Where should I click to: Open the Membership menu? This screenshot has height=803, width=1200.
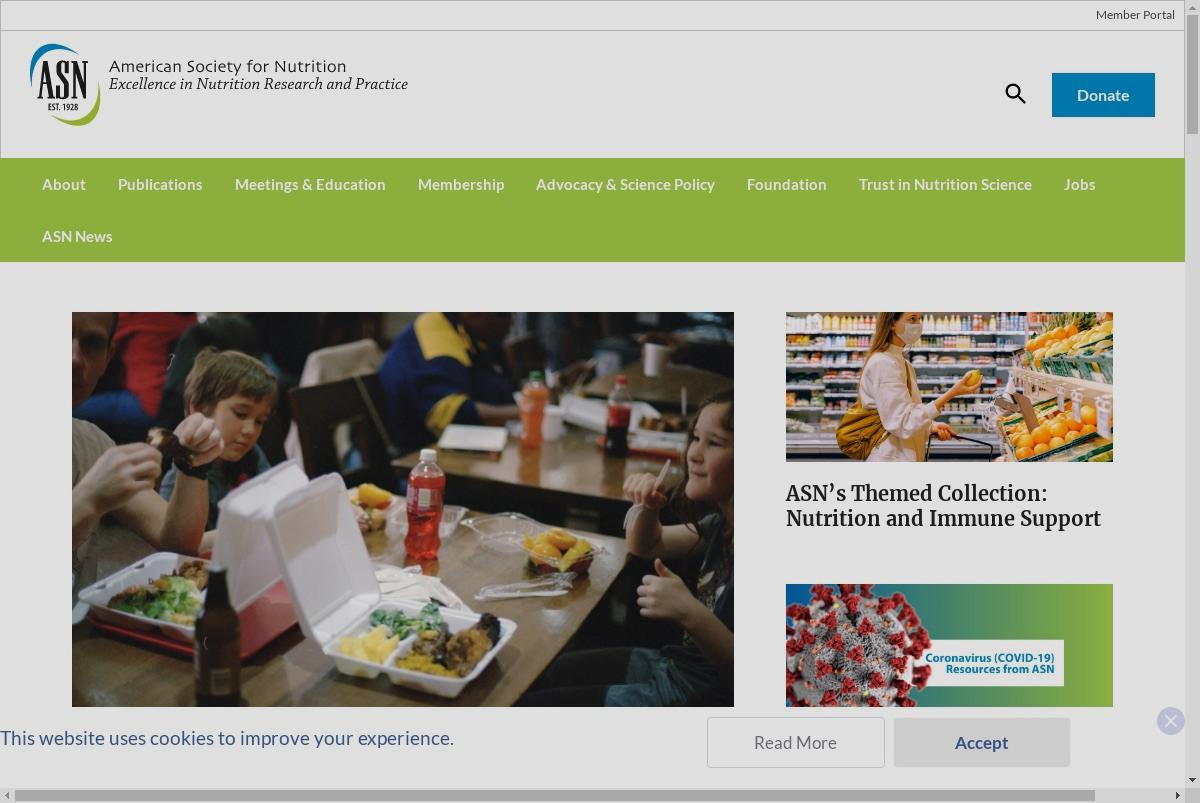(x=461, y=184)
